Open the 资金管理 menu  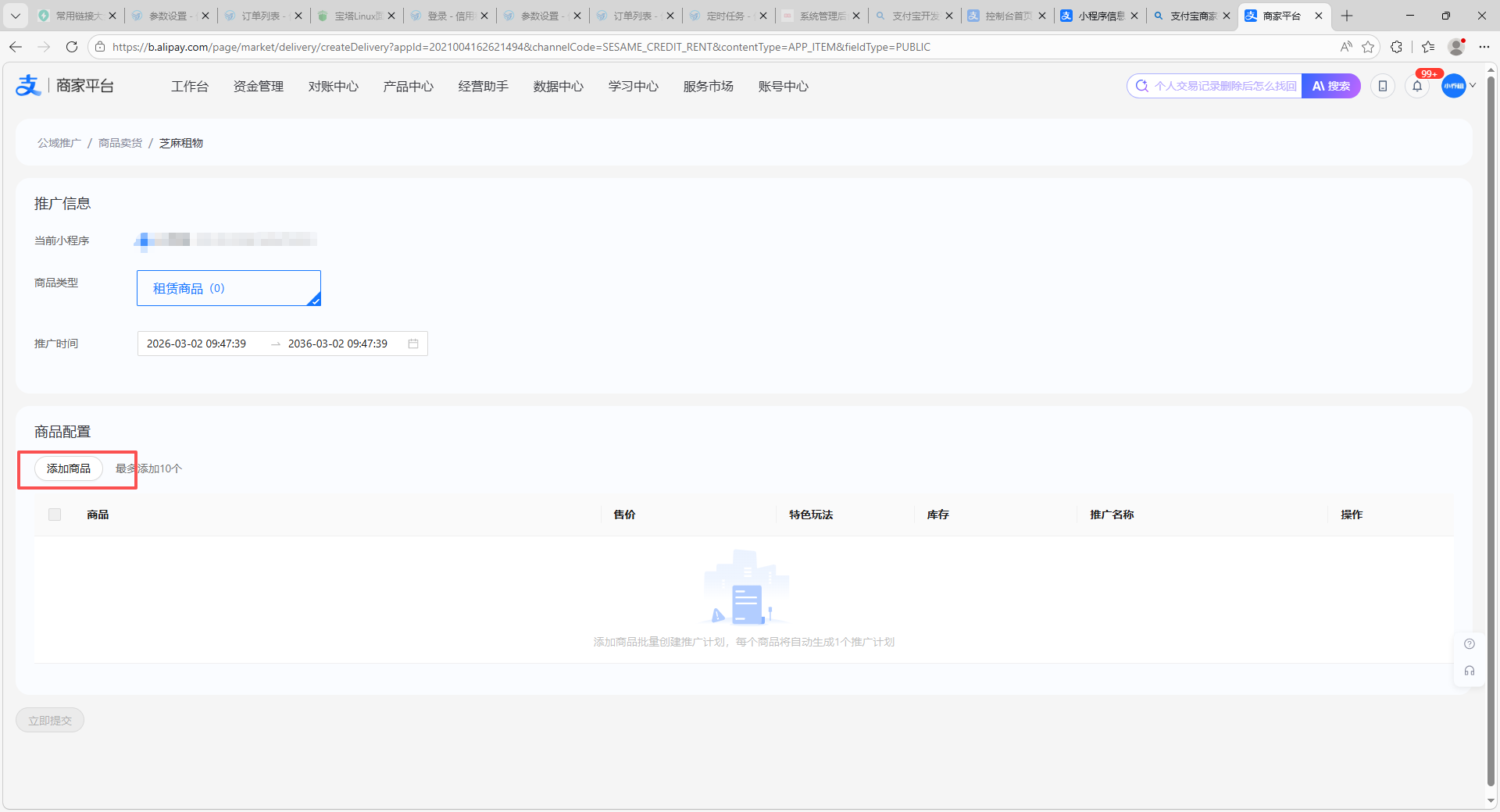point(258,87)
